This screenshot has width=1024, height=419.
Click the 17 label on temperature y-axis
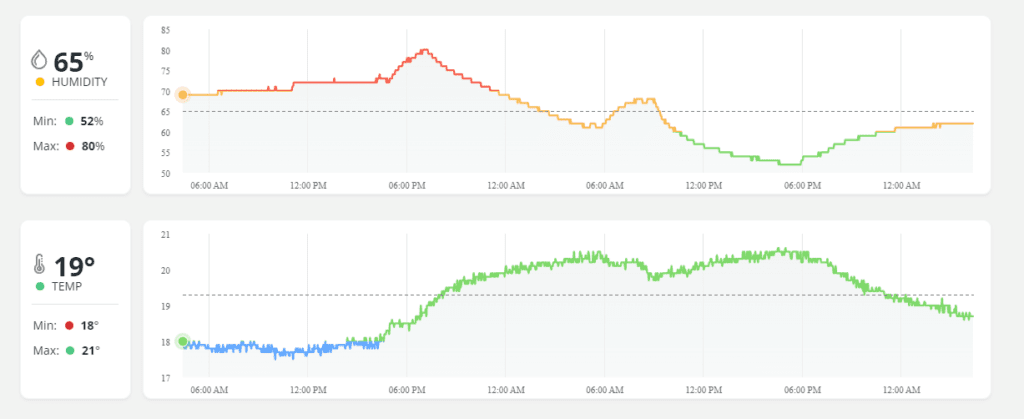point(165,377)
